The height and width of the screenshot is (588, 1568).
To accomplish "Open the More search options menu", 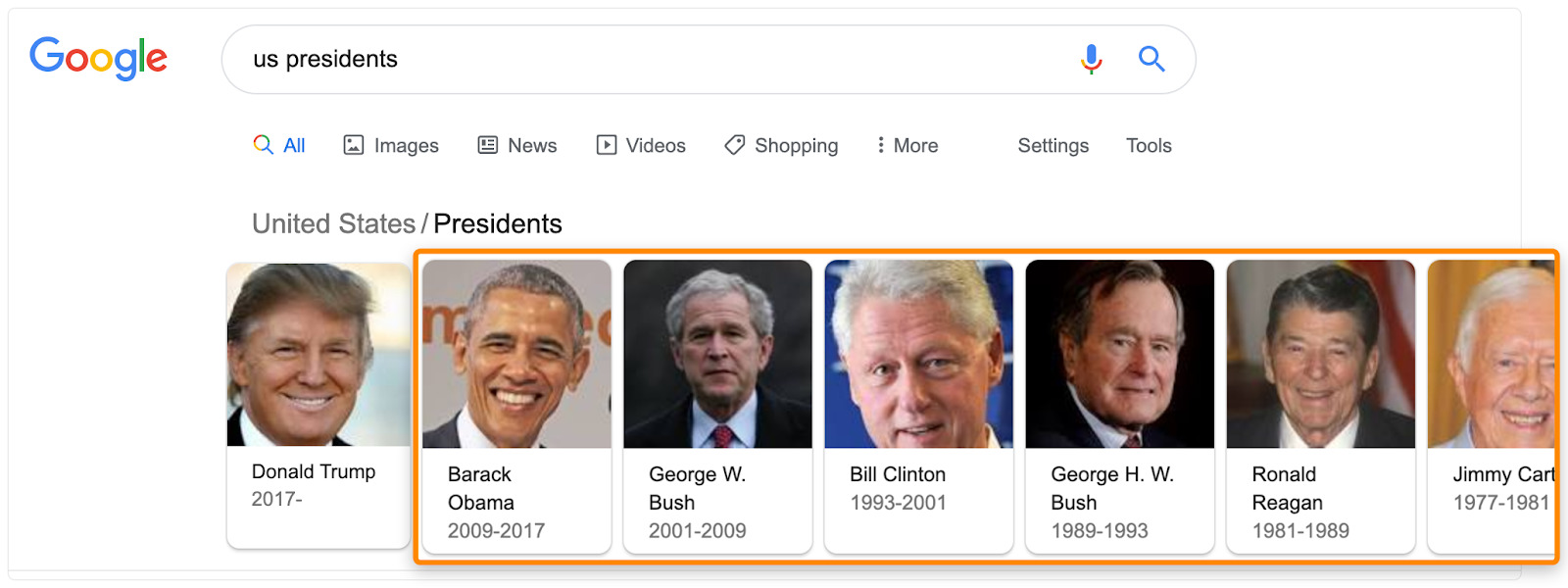I will point(906,144).
